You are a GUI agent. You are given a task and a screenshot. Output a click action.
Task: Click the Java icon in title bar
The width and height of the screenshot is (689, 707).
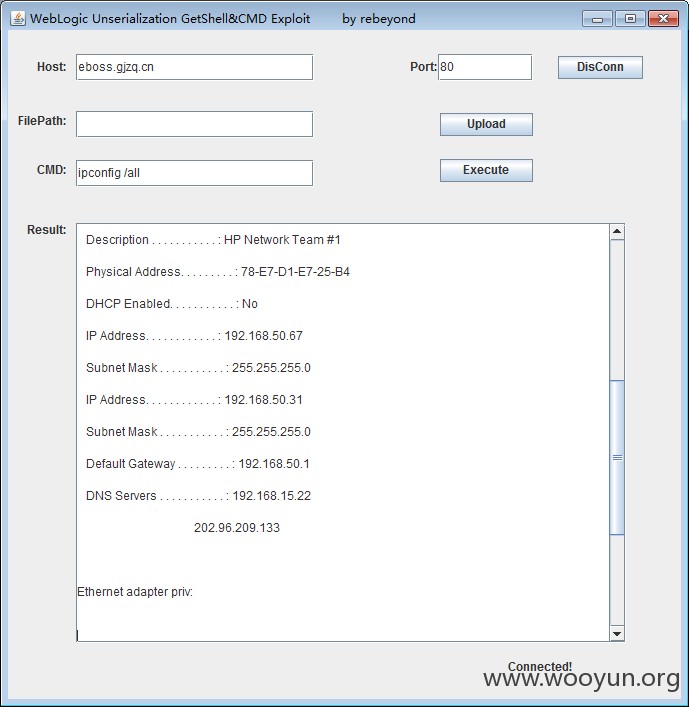(18, 18)
